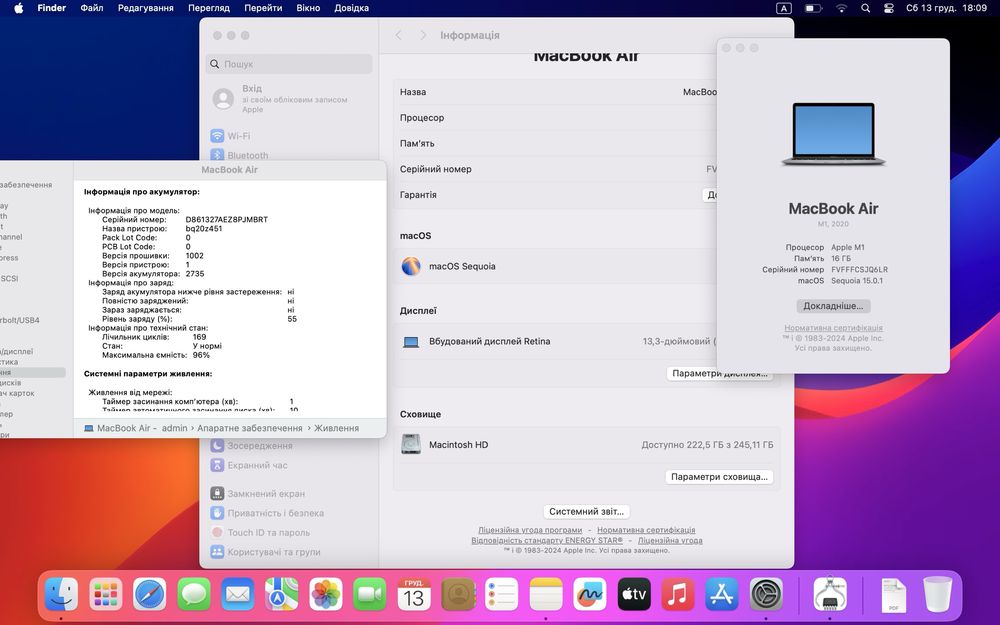Open Ліцензійна угода програми link
Screen dimensions: 1000x625
click(x=530, y=530)
